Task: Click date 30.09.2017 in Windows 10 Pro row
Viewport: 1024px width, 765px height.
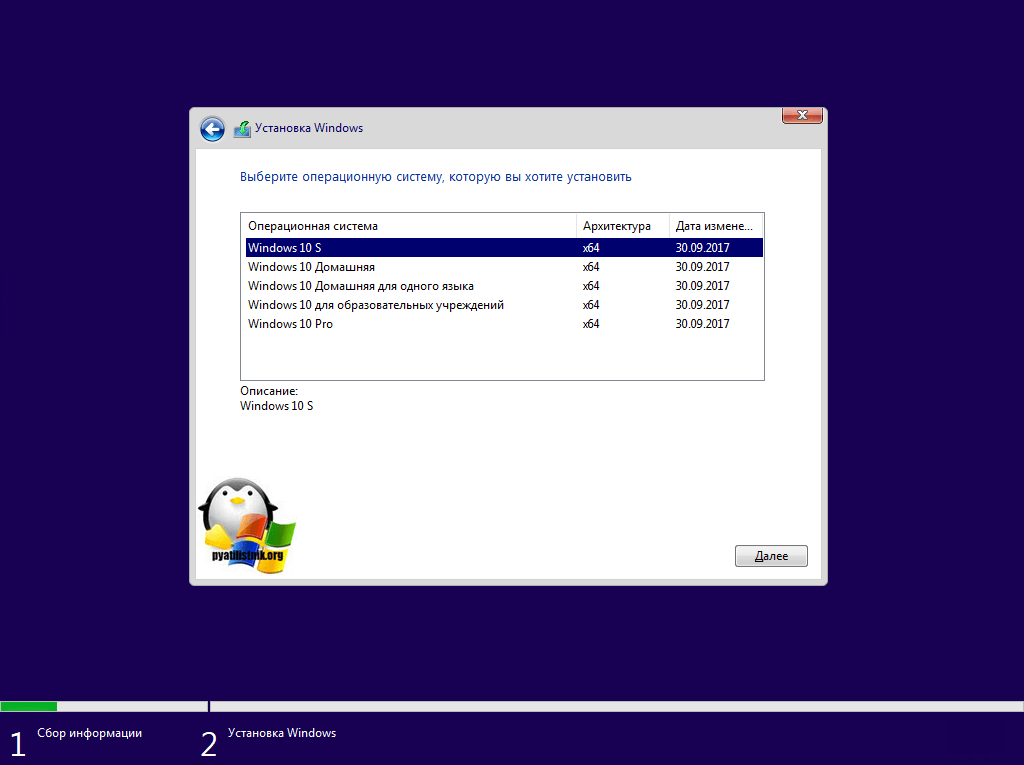Action: tap(702, 323)
